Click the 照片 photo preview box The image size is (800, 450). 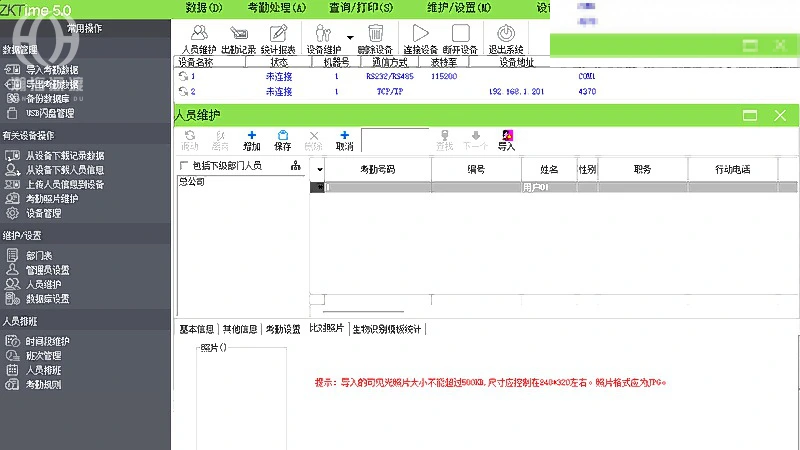(x=241, y=398)
